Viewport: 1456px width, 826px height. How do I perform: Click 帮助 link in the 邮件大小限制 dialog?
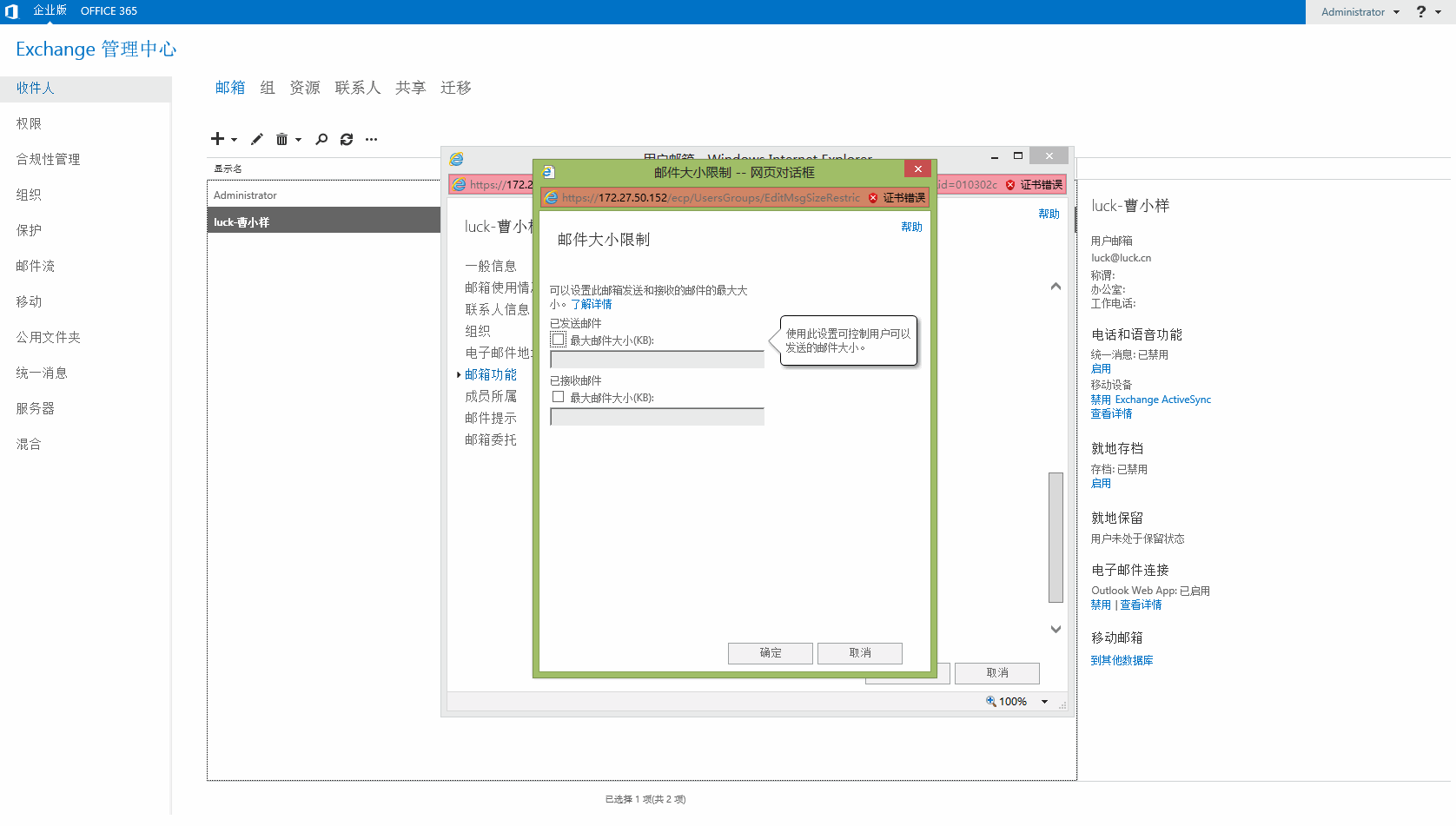click(911, 227)
